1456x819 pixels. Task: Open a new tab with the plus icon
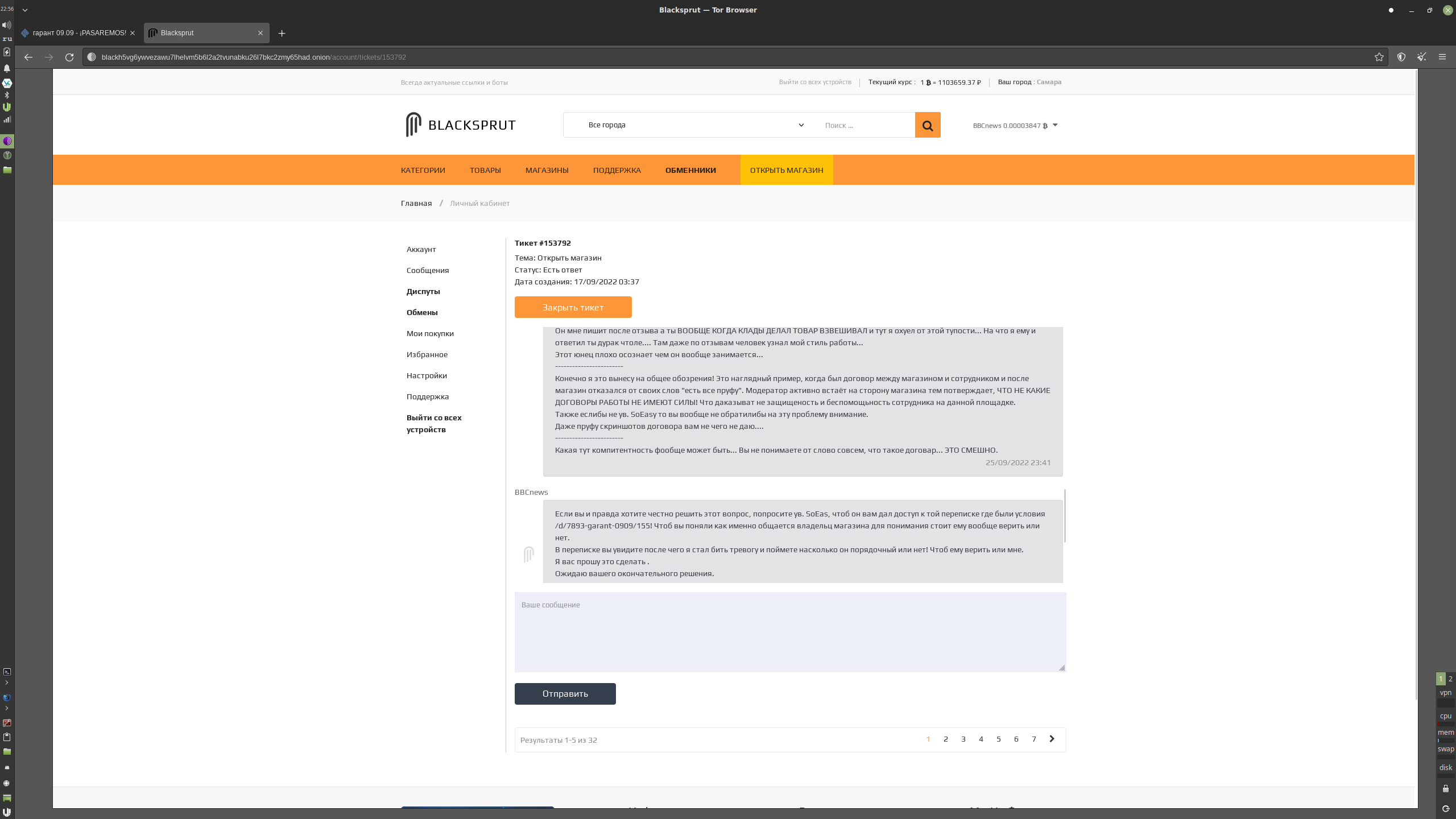(282, 33)
